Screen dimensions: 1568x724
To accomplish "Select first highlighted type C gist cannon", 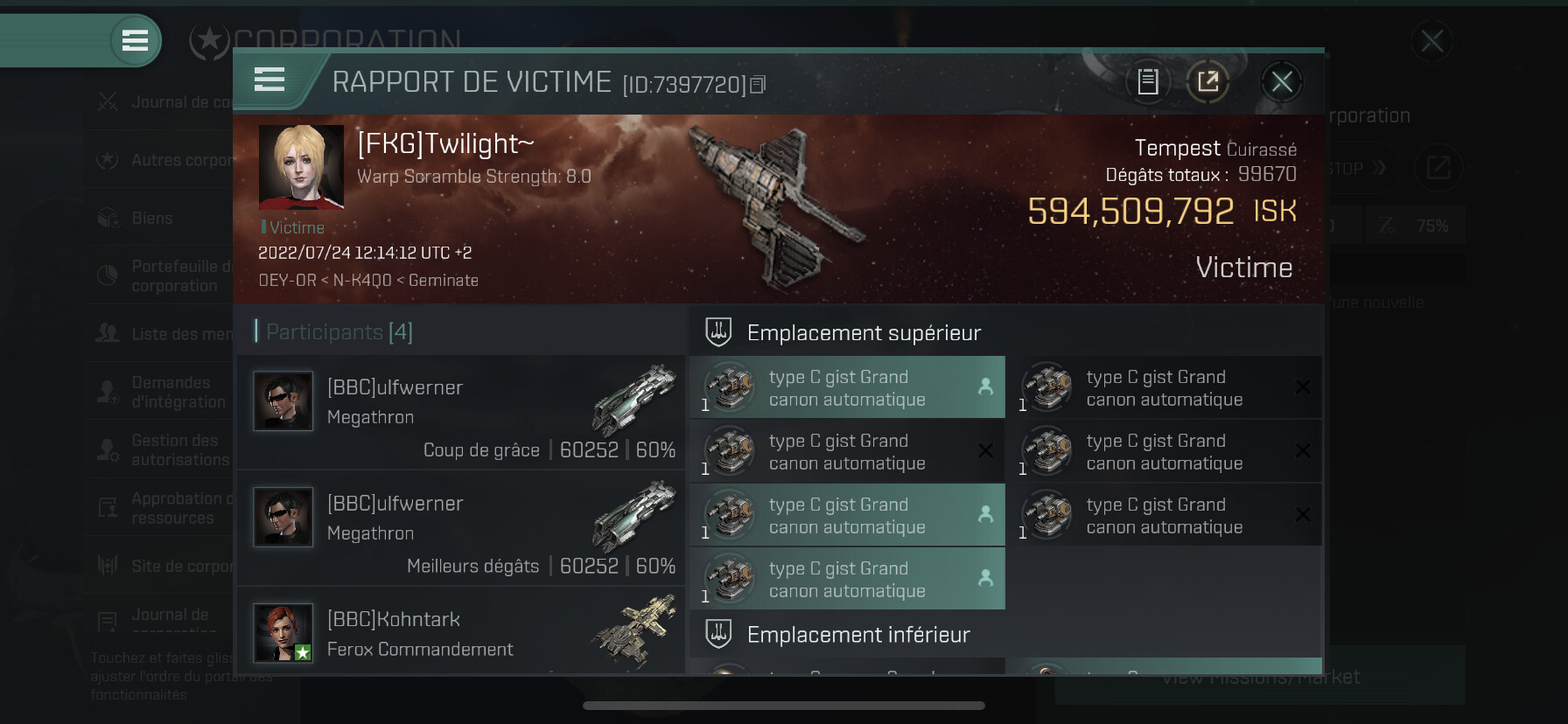I will 847,387.
